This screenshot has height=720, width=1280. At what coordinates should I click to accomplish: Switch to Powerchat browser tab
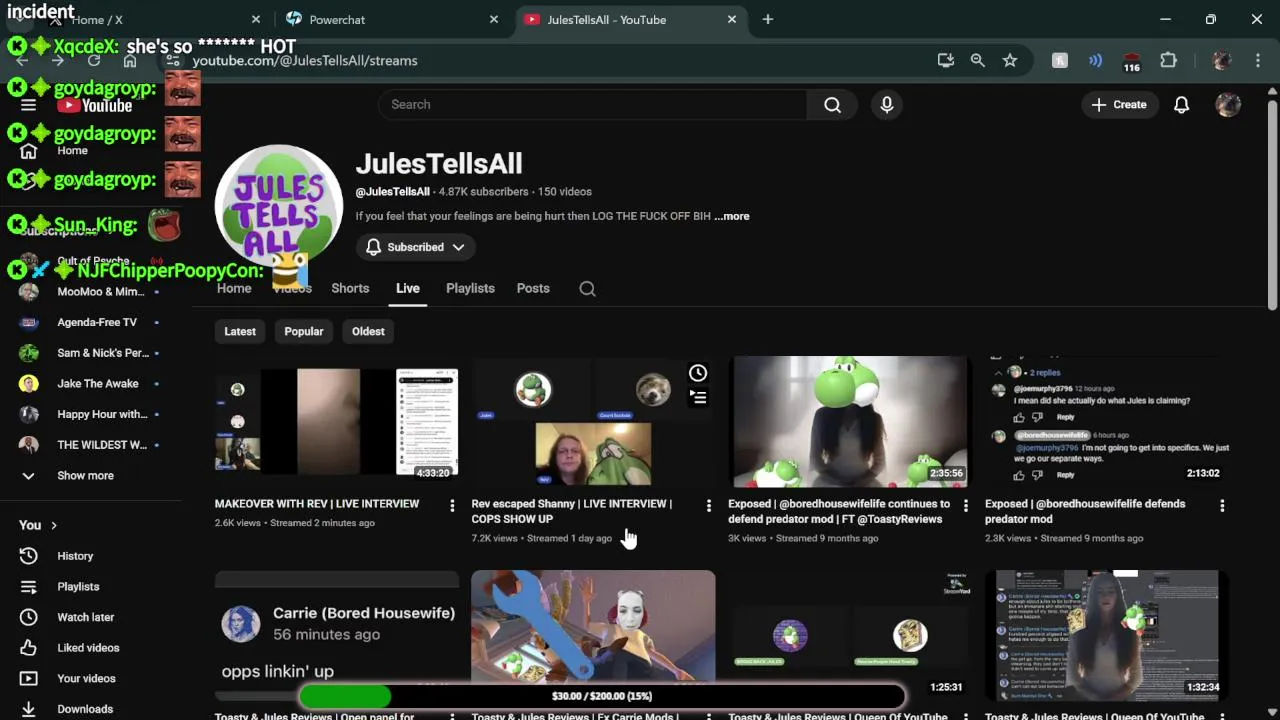tap(390, 19)
